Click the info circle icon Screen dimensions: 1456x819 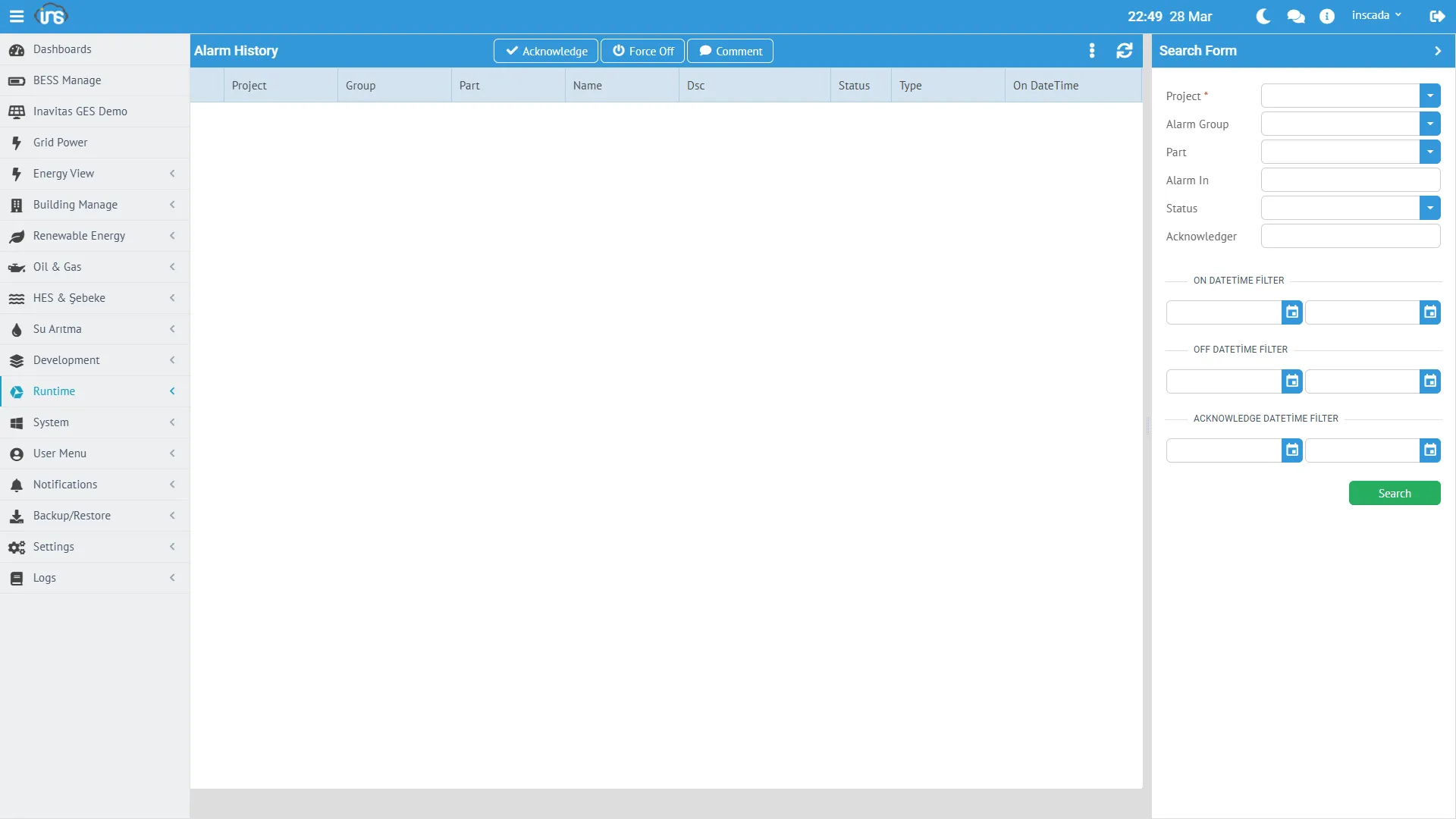[1326, 17]
